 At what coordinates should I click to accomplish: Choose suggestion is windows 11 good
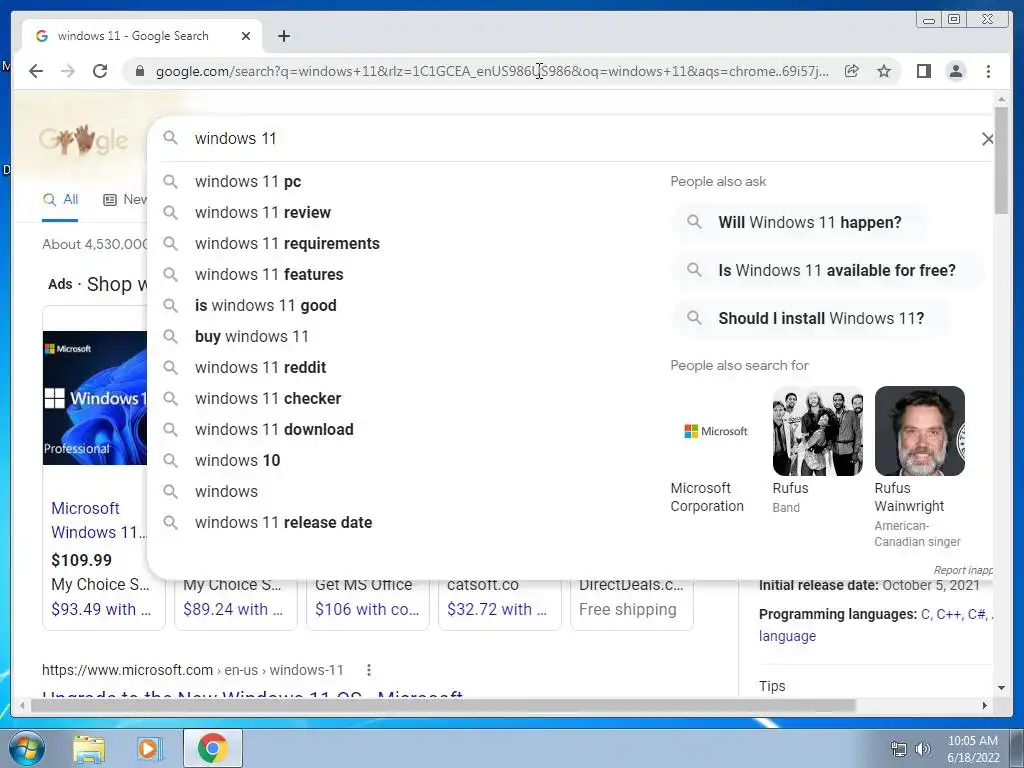(266, 306)
